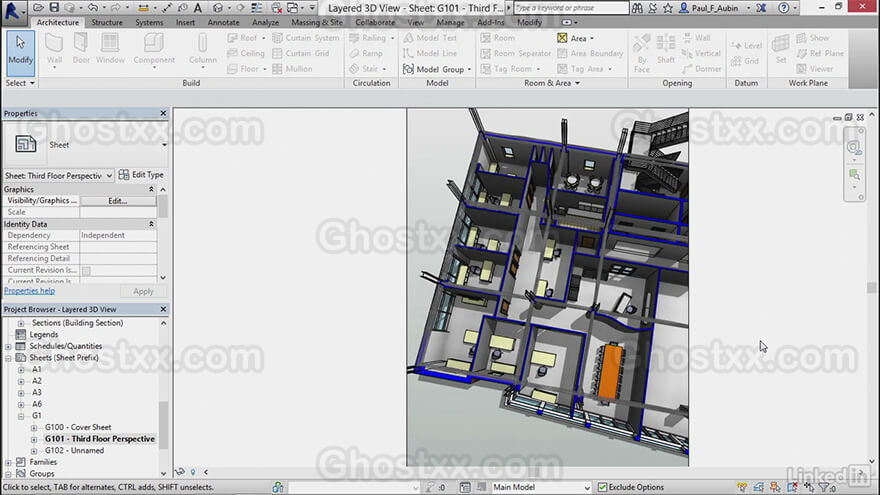Open the Sheet type selector dropdown
880x495 pixels.
(x=164, y=145)
